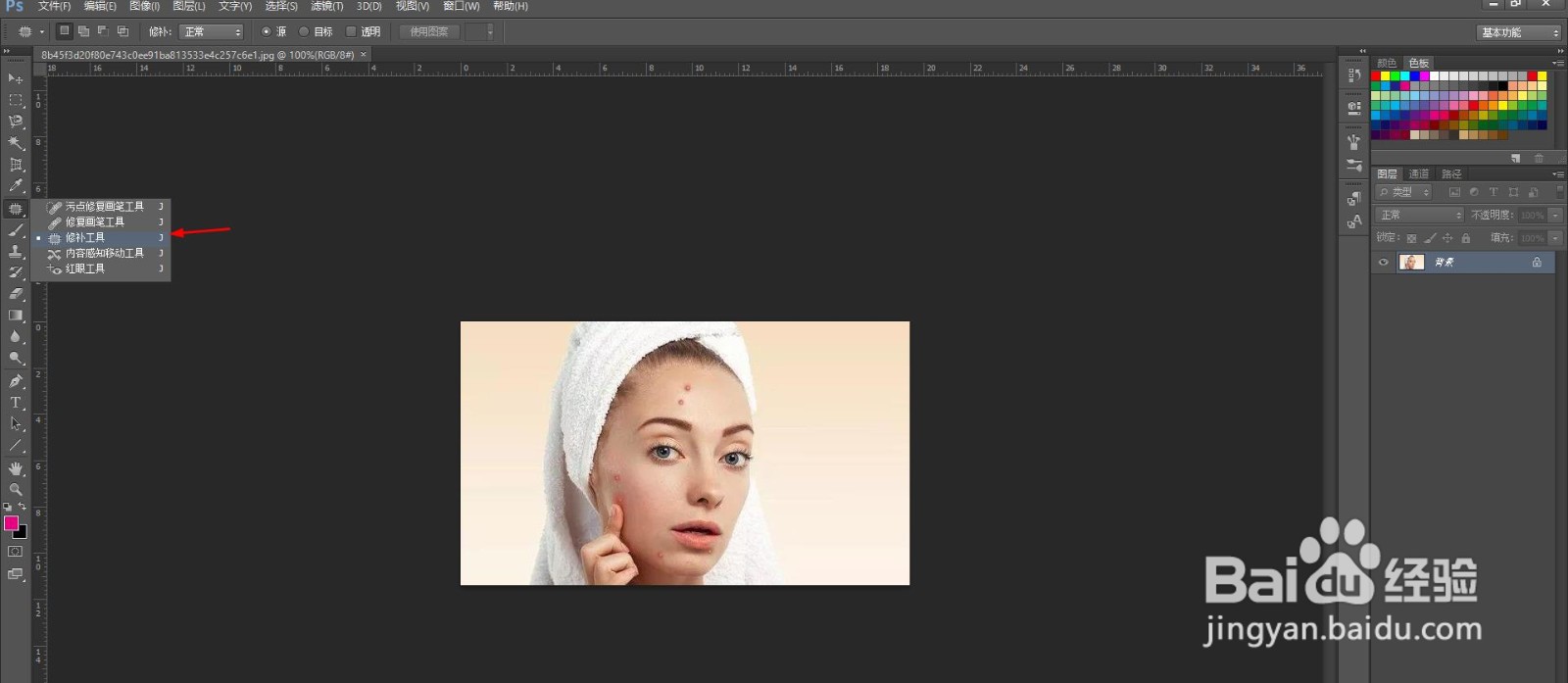Screen dimensions: 1568x683
Task: Select the Path Selection tool
Action: coord(16,424)
